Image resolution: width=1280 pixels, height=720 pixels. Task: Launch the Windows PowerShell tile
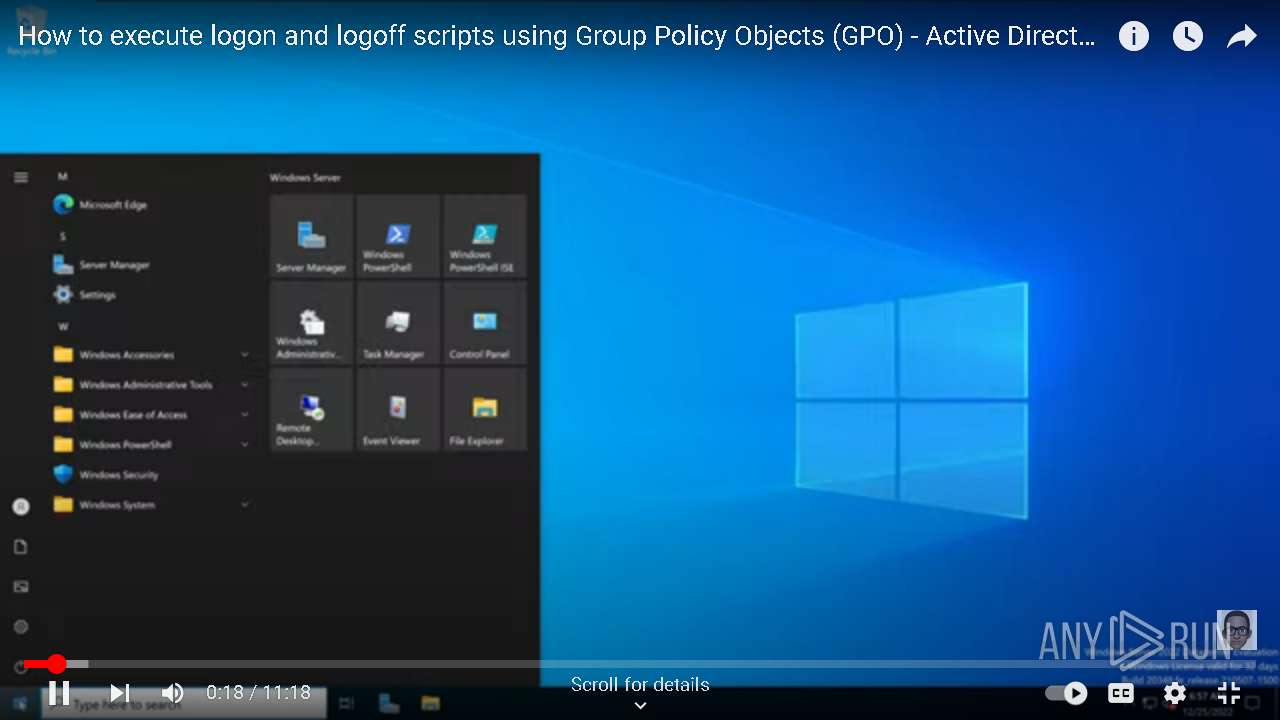click(x=398, y=236)
